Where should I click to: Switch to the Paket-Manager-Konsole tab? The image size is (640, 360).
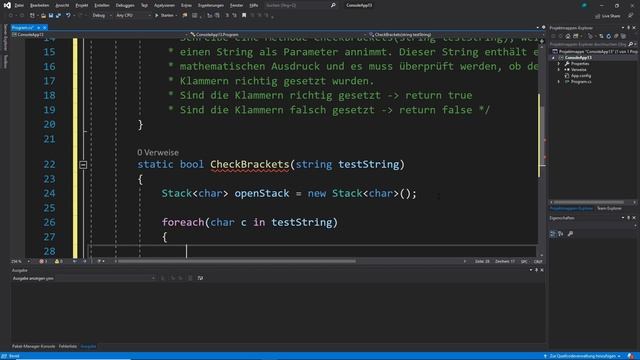pos(33,346)
